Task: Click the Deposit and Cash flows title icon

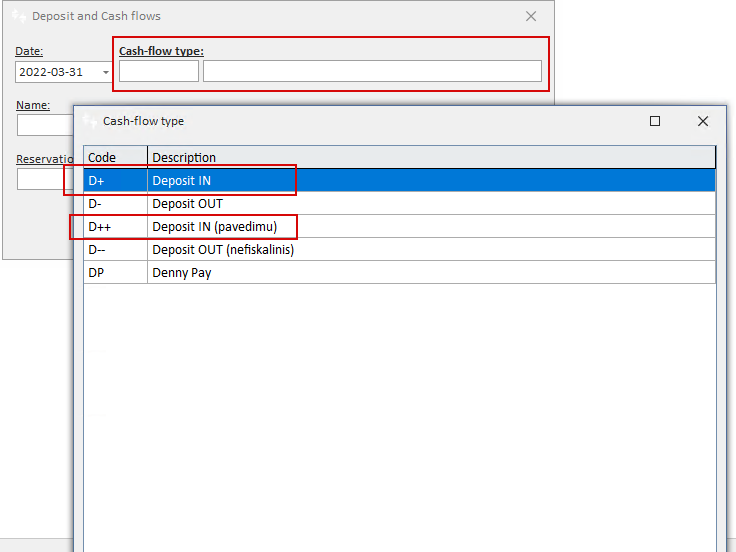Action: tap(19, 16)
